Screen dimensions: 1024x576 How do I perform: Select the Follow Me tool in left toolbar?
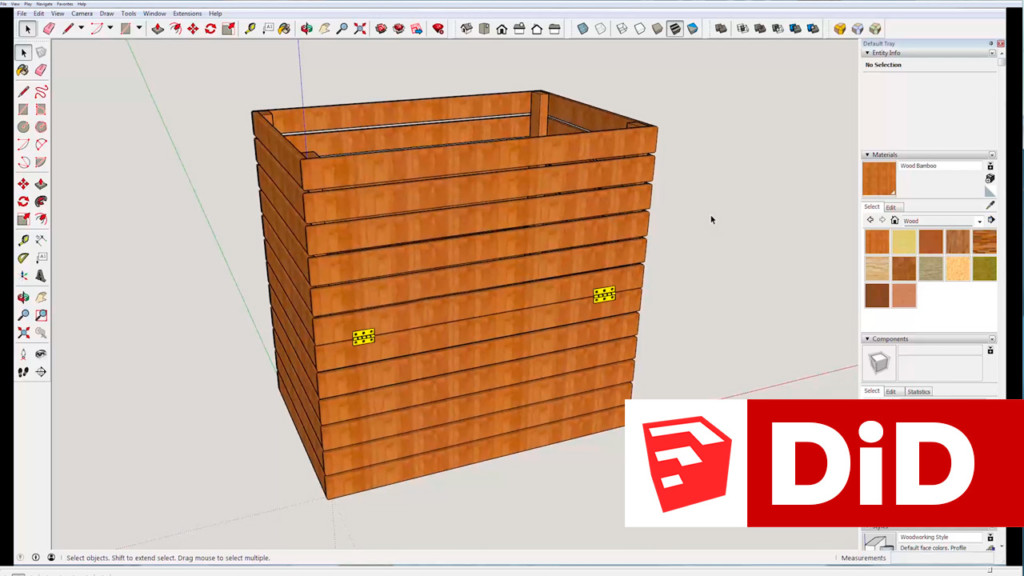click(41, 201)
